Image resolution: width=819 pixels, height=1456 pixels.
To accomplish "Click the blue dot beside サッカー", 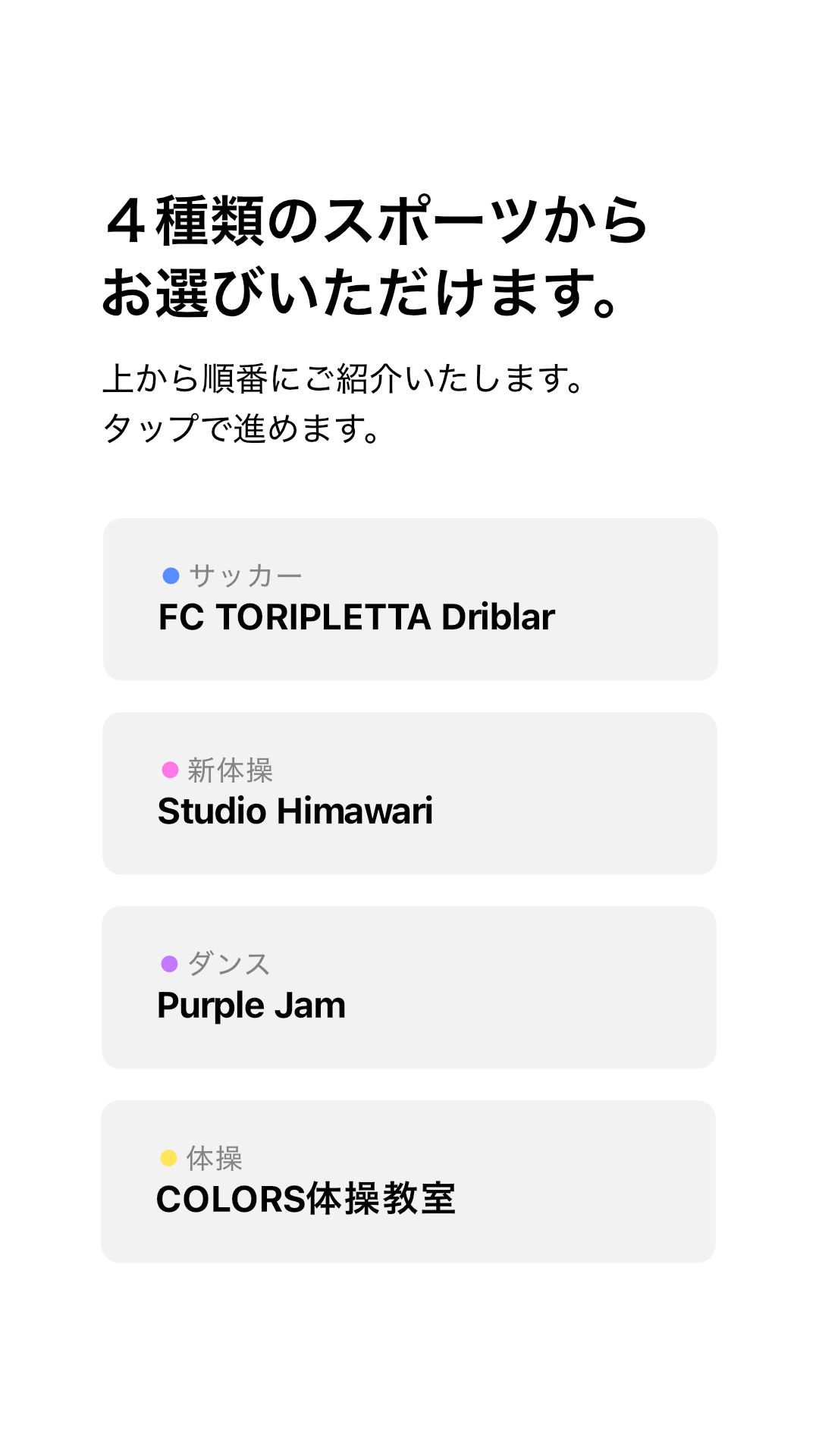I will click(171, 576).
